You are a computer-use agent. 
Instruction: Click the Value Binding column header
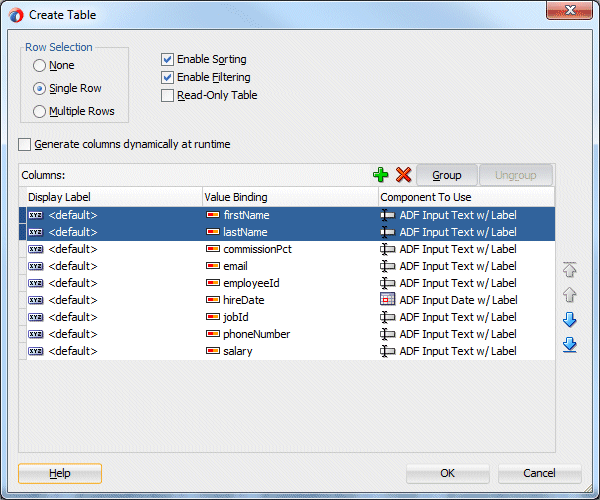coord(290,197)
